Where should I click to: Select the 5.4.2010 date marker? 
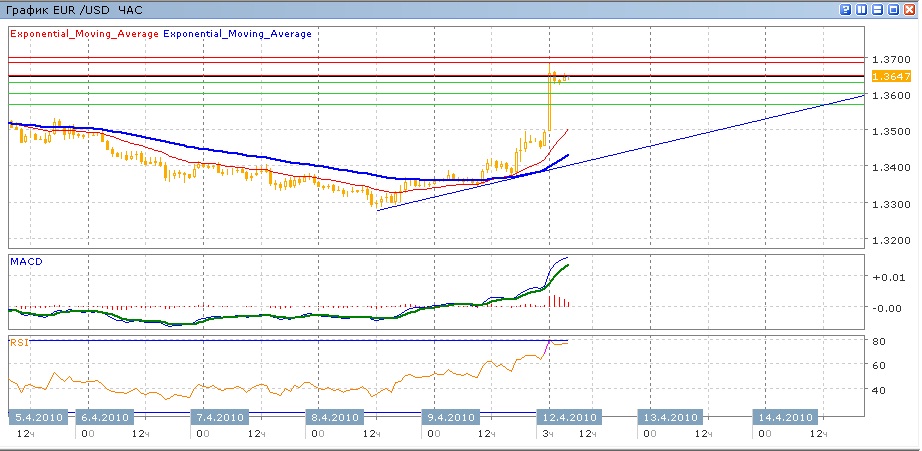click(37, 417)
